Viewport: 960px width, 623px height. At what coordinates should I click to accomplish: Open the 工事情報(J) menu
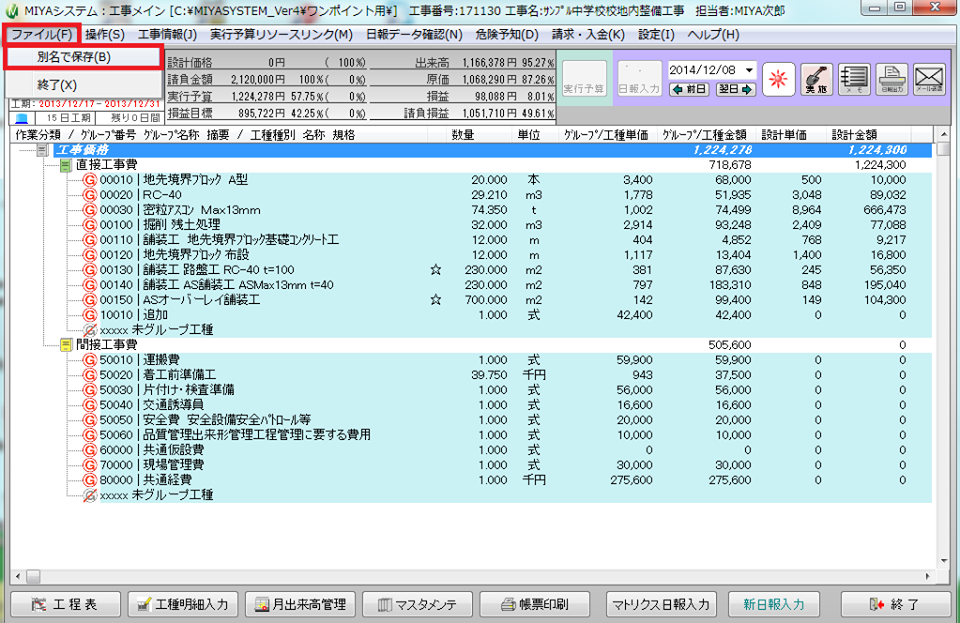point(167,35)
